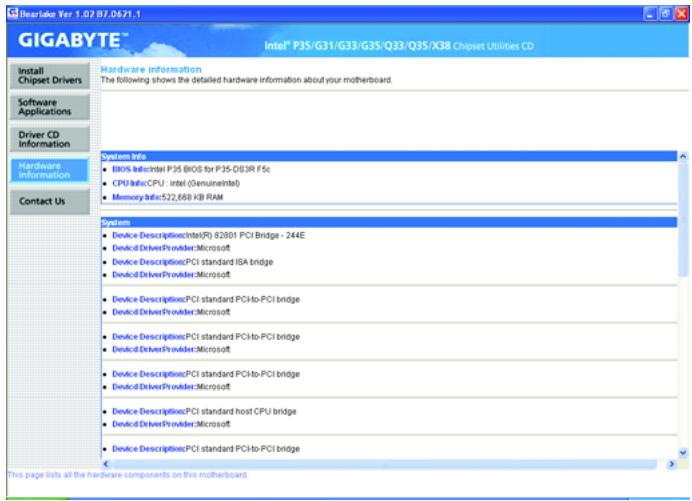Click the Bearlake Ver 1.02 title text

80,14
